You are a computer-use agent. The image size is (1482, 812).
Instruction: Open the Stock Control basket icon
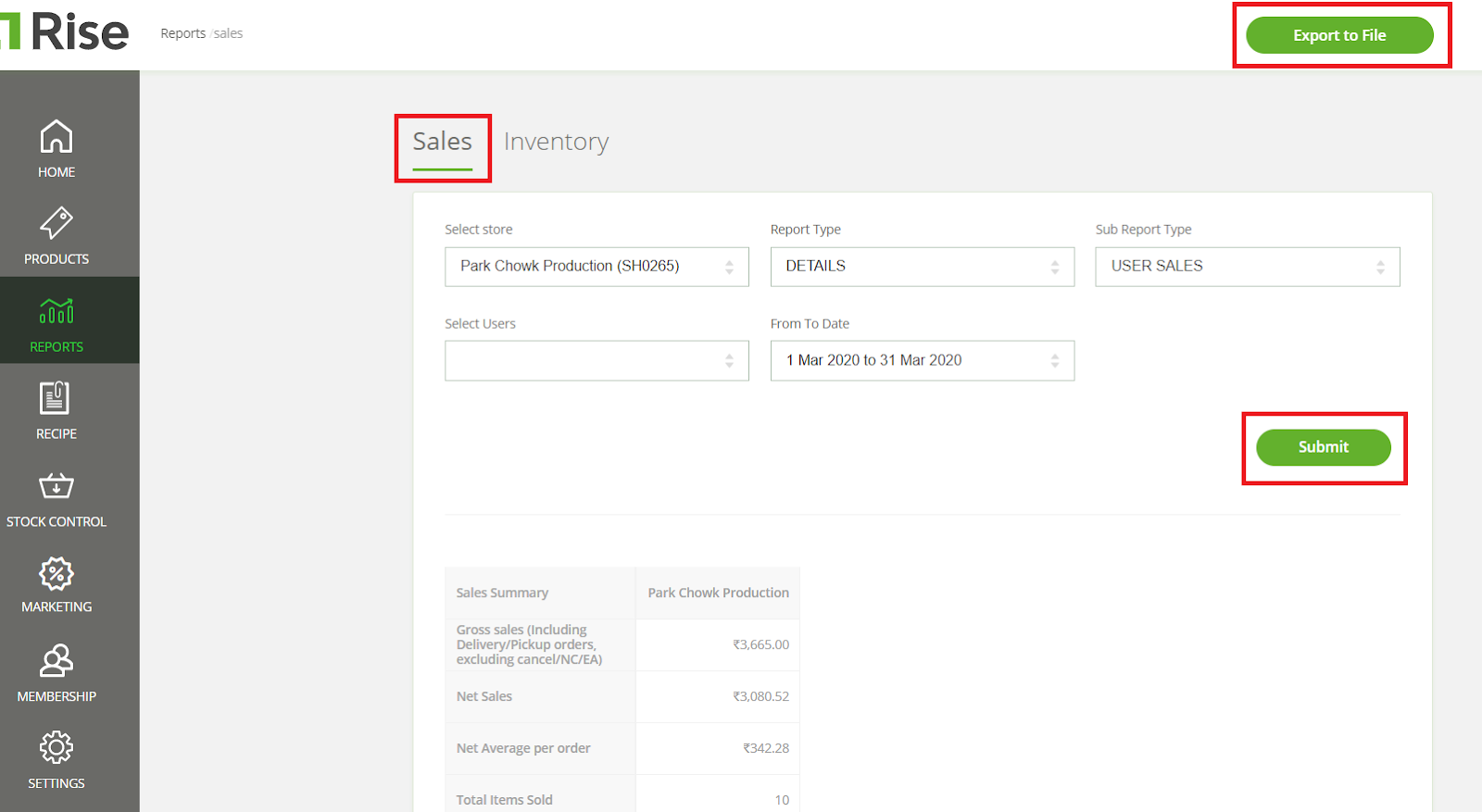click(57, 485)
